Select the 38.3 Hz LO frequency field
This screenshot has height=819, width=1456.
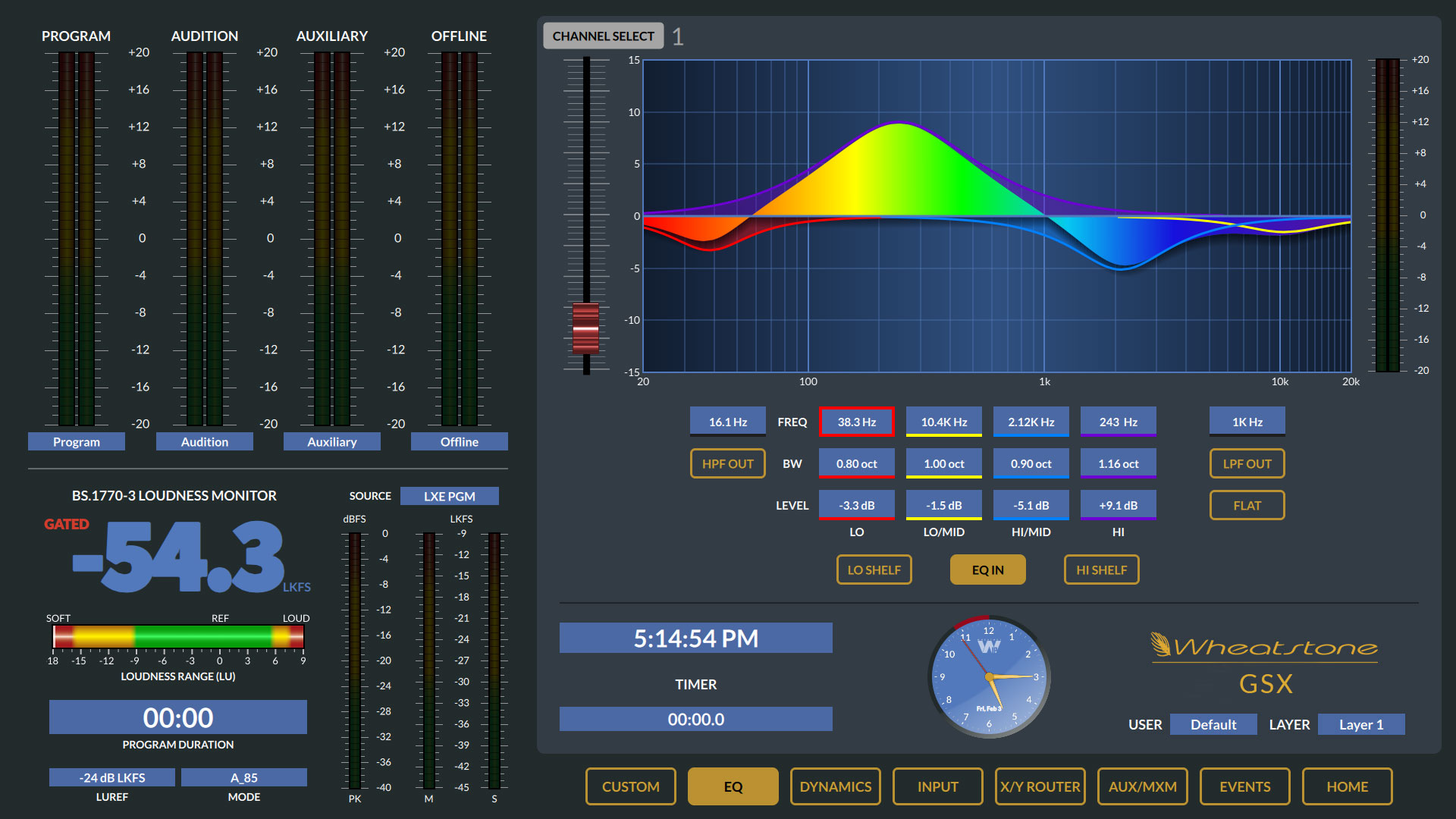[856, 422]
